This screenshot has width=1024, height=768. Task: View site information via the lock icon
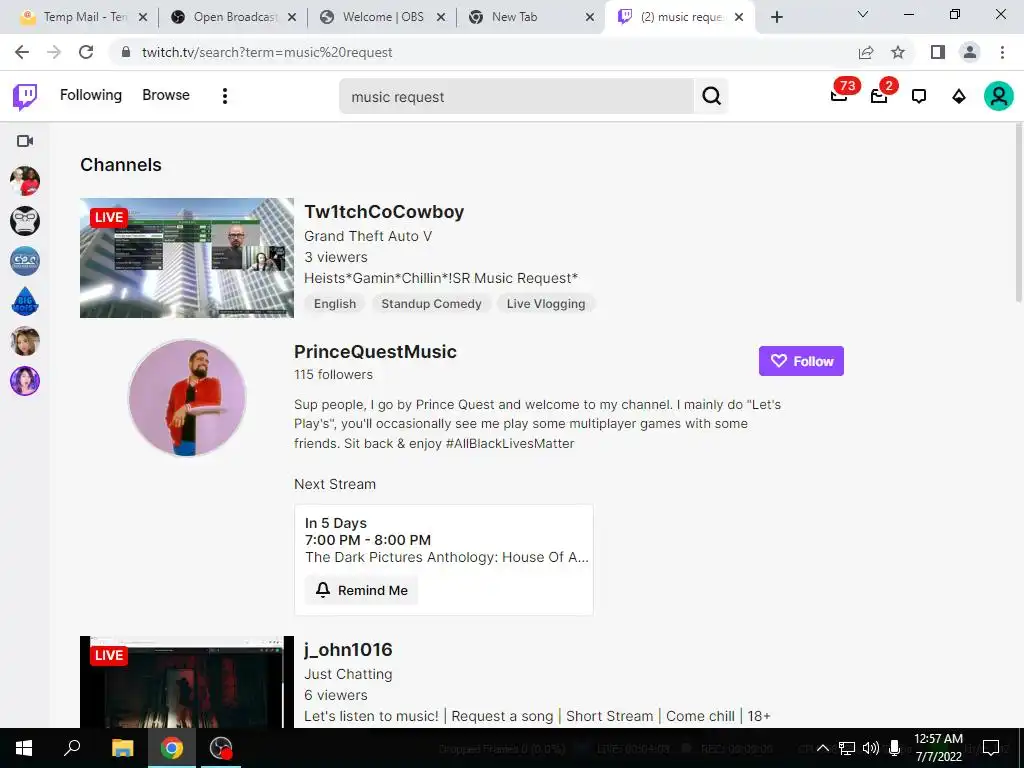[x=127, y=52]
